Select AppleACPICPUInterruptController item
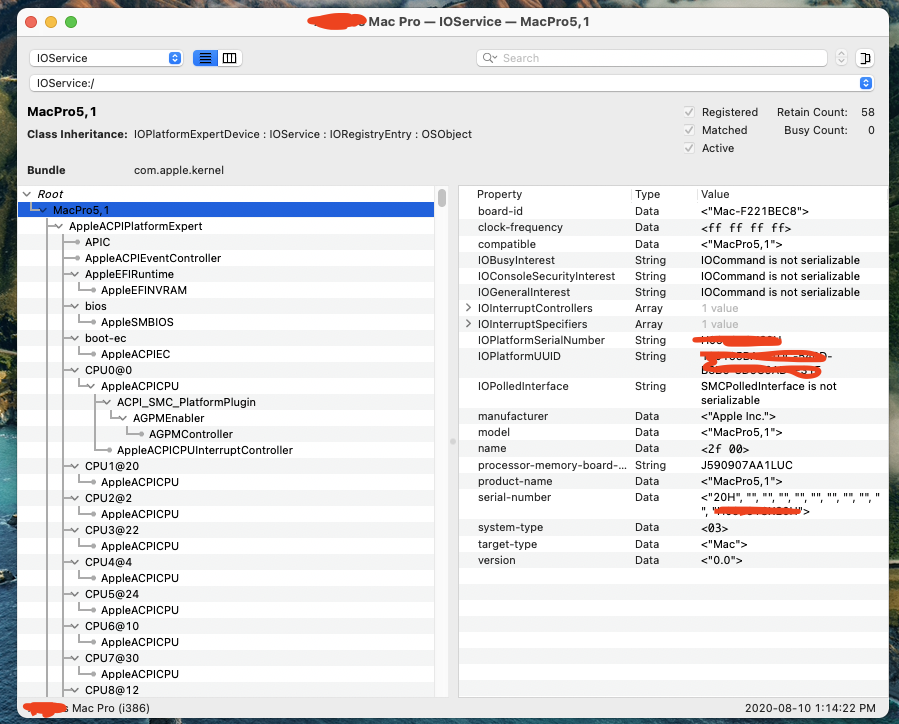Image resolution: width=899 pixels, height=724 pixels. [205, 450]
